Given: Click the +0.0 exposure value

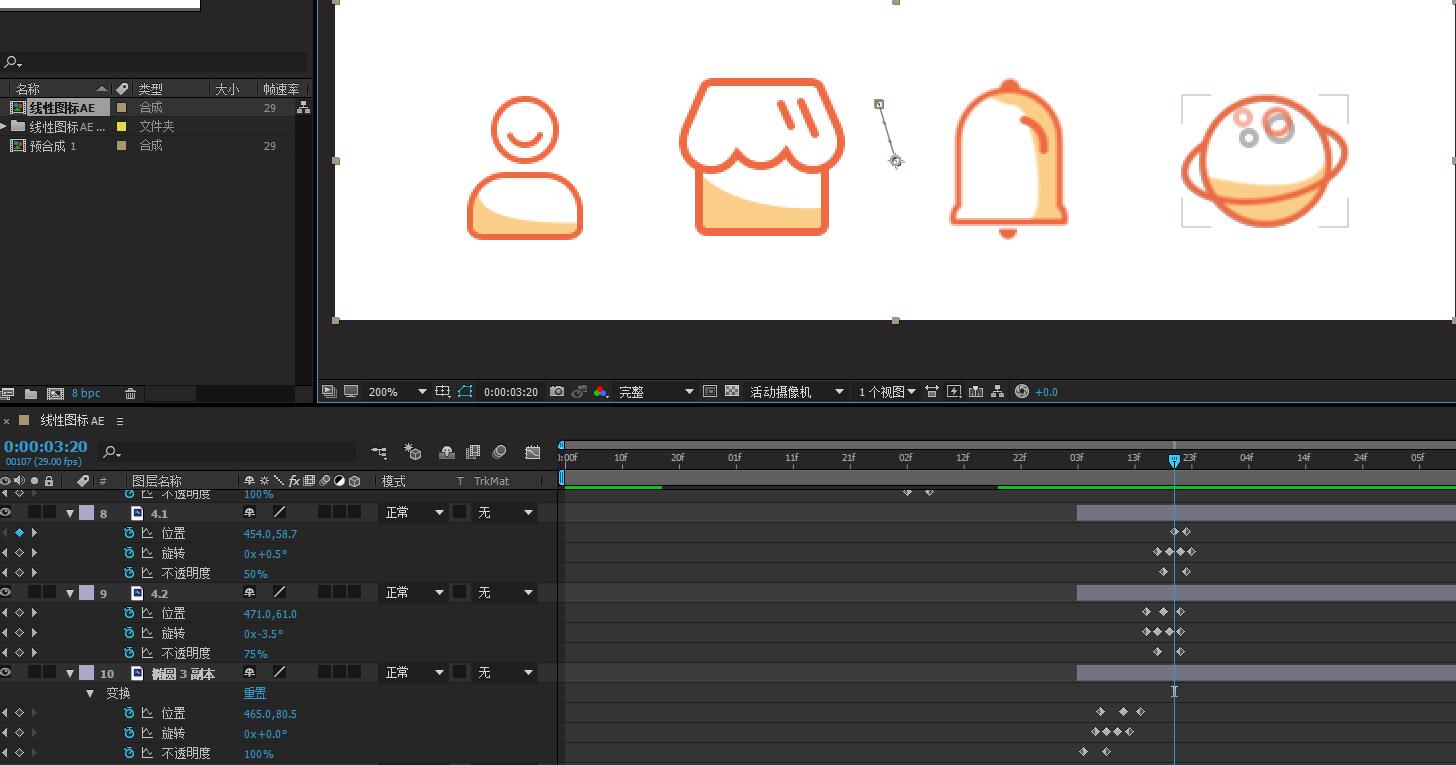Looking at the screenshot, I should tap(1046, 392).
